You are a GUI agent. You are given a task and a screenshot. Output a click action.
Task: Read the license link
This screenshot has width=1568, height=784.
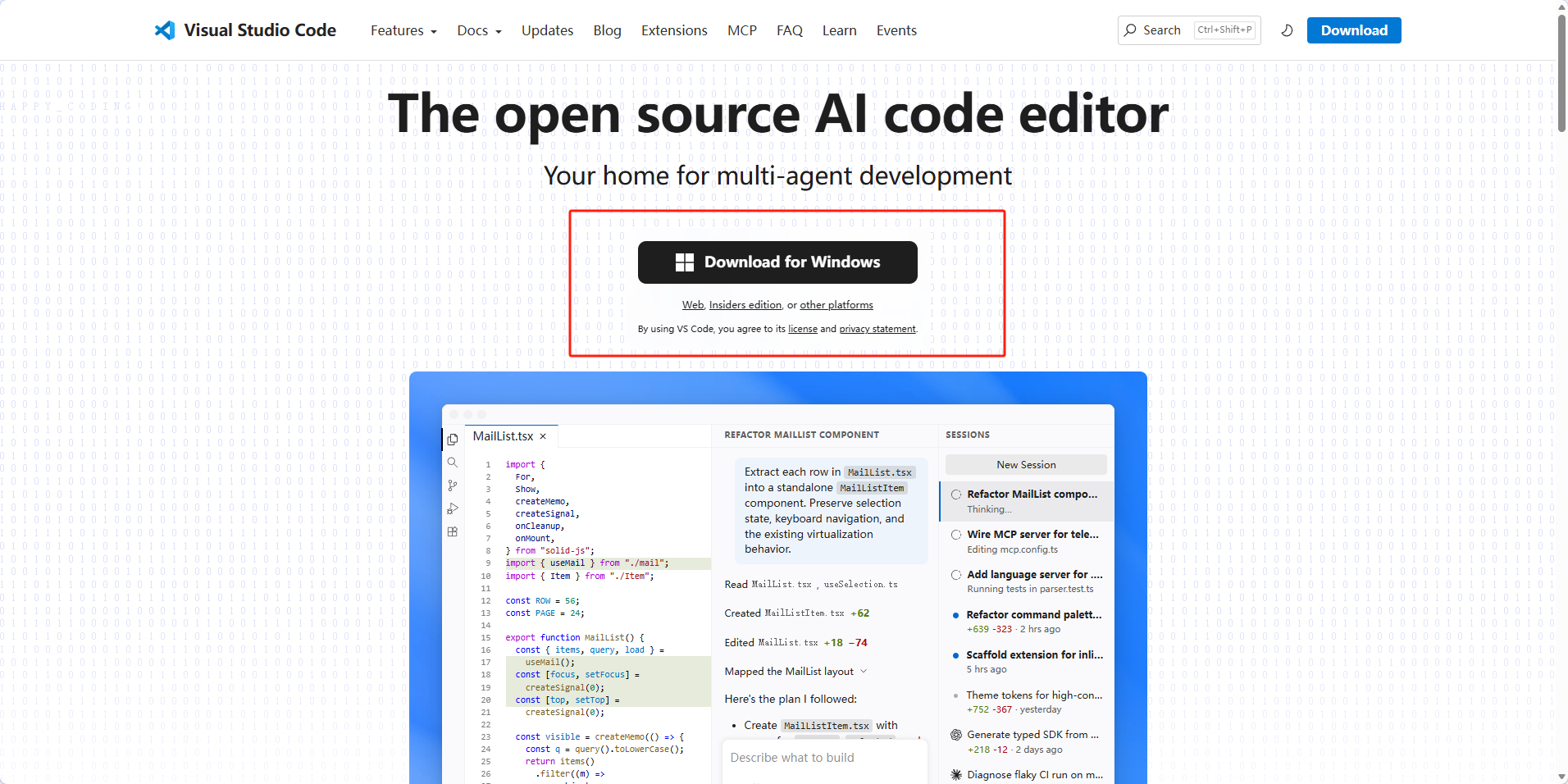[803, 329]
